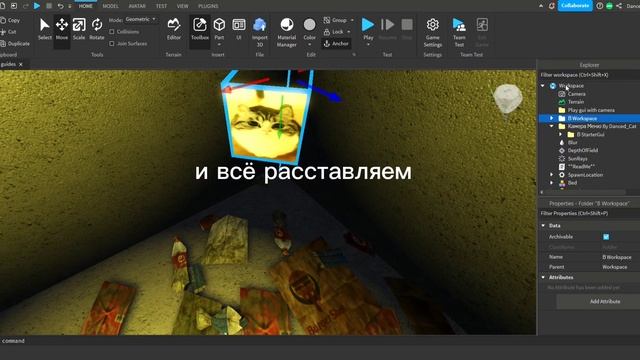
Task: Click the Collaborate button
Action: tap(575, 6)
